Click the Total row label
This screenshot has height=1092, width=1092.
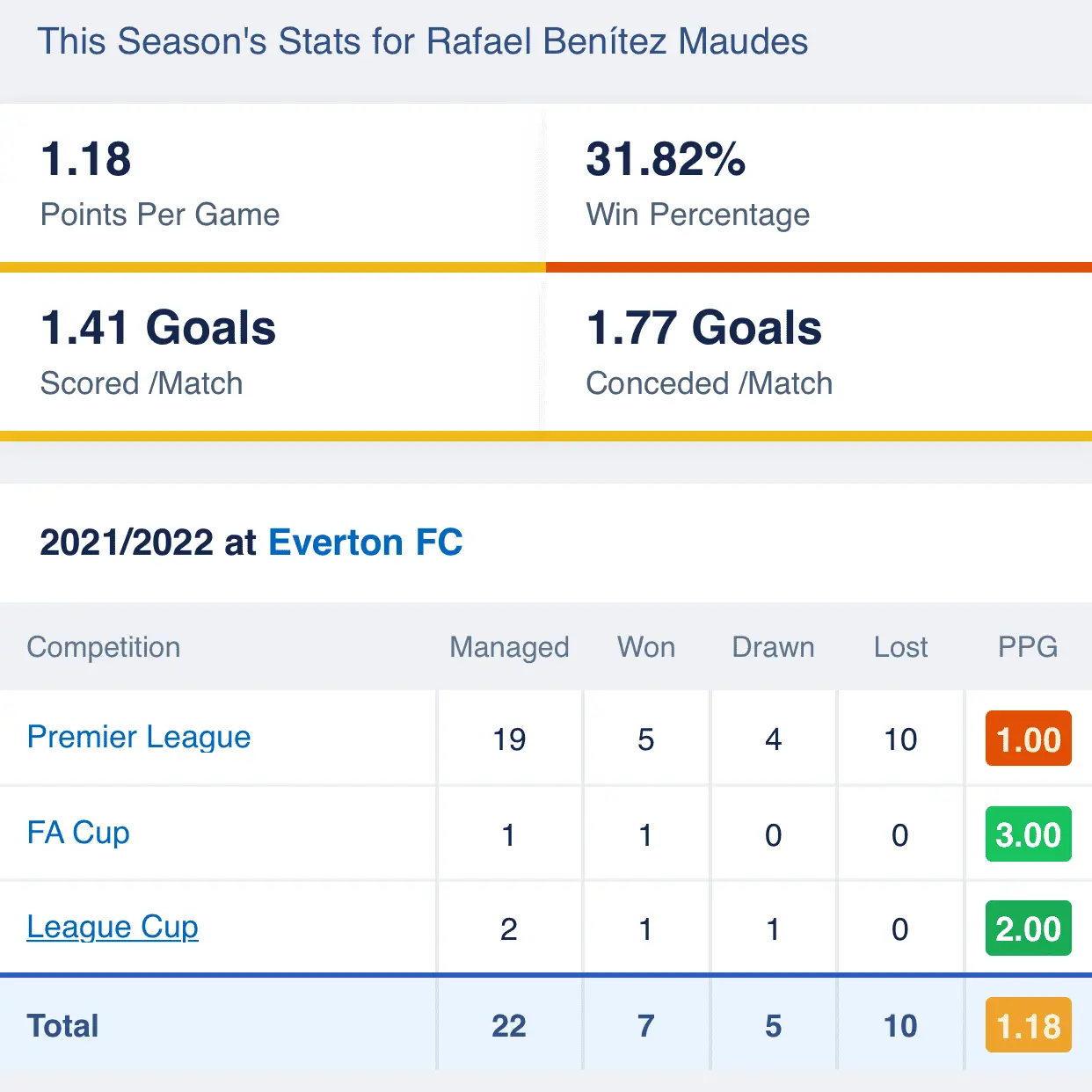pos(63,1025)
